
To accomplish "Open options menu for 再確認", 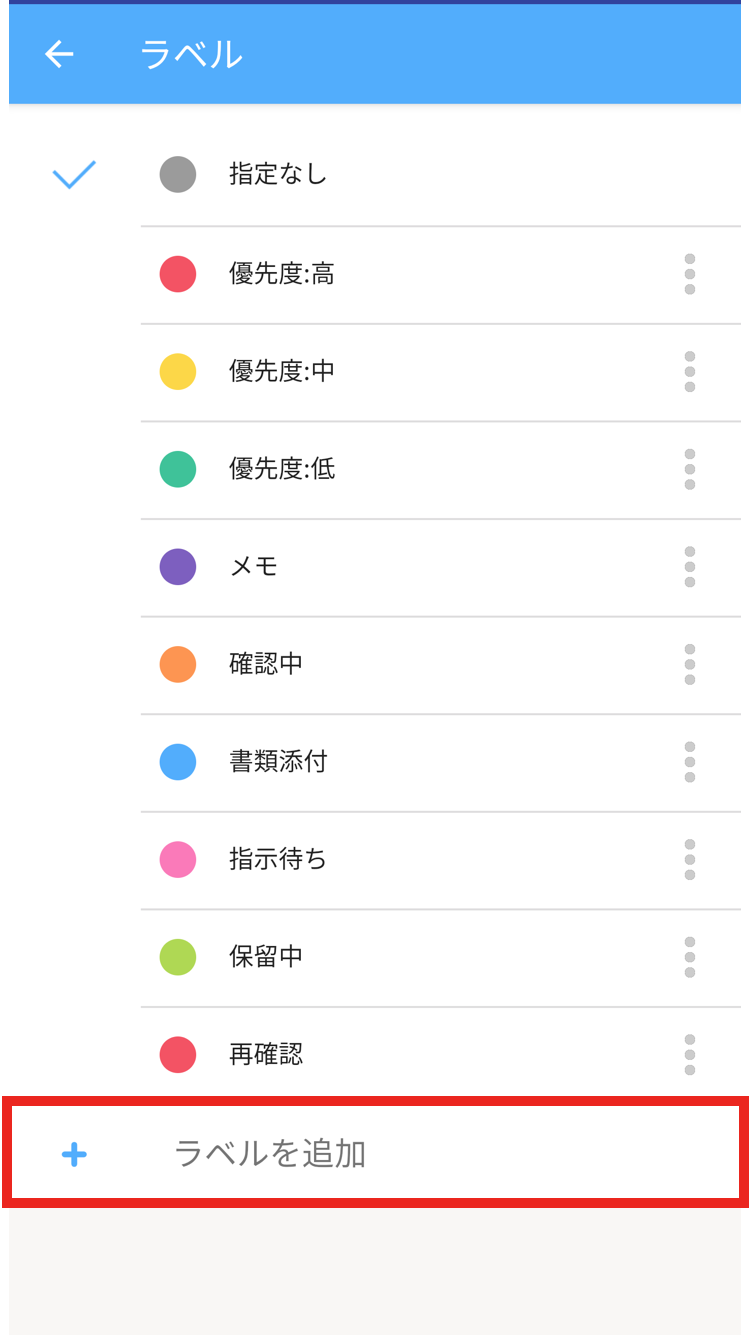I will point(689,1055).
